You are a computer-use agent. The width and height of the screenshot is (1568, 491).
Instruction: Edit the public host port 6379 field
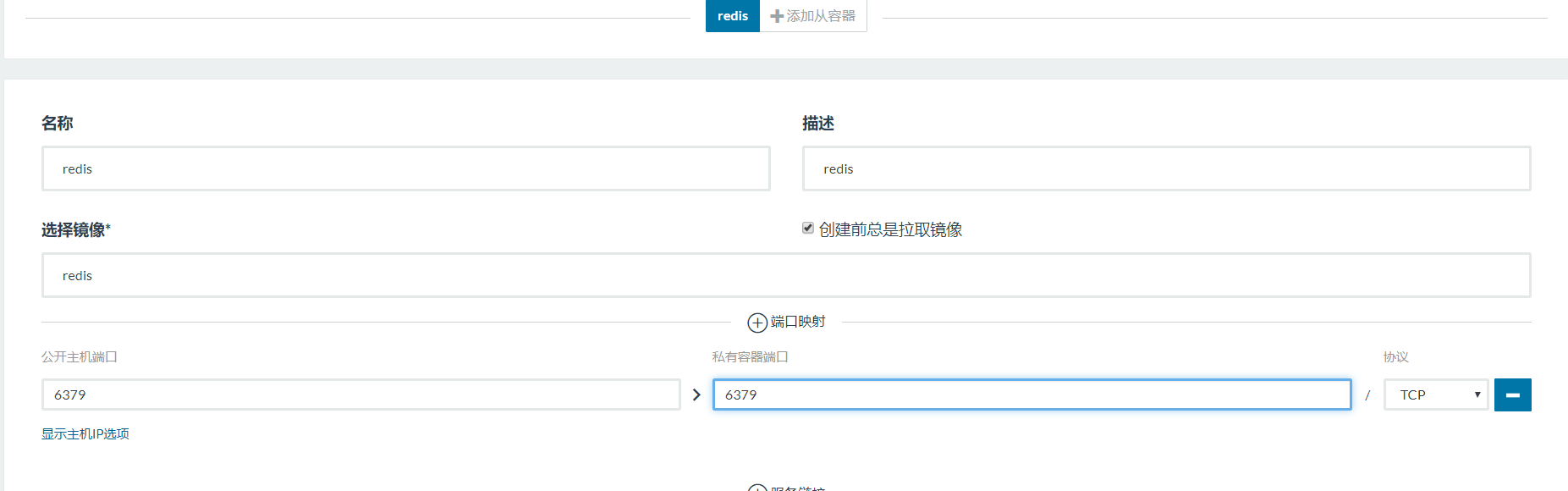(x=360, y=394)
